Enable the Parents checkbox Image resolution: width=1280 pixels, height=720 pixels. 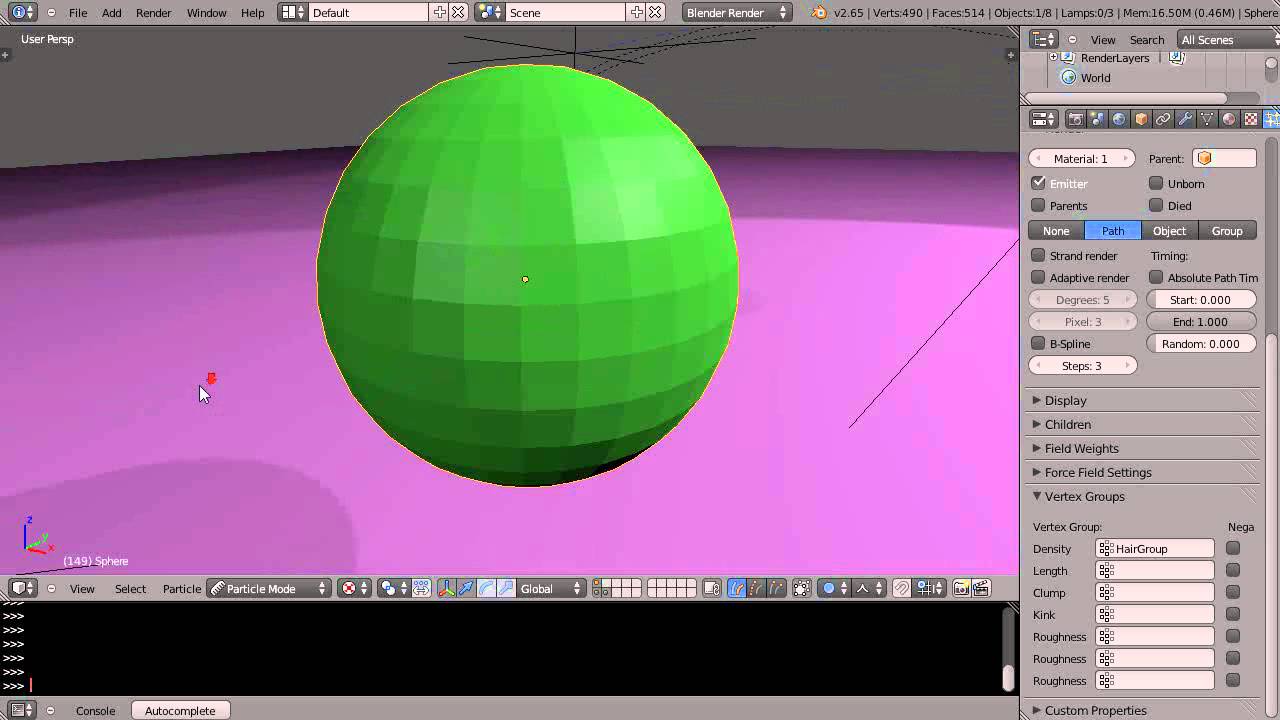(x=1038, y=205)
